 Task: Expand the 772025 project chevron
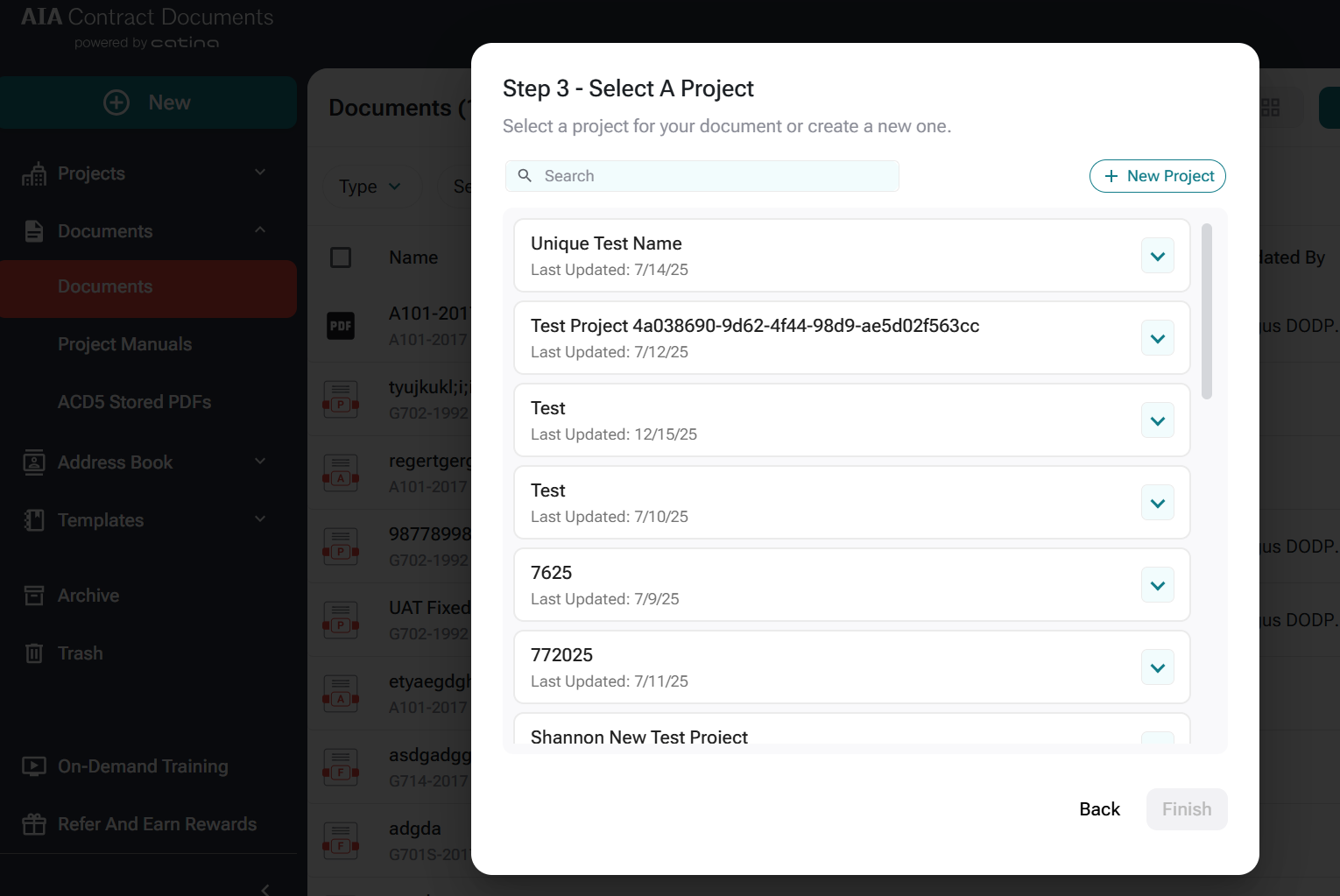point(1157,668)
